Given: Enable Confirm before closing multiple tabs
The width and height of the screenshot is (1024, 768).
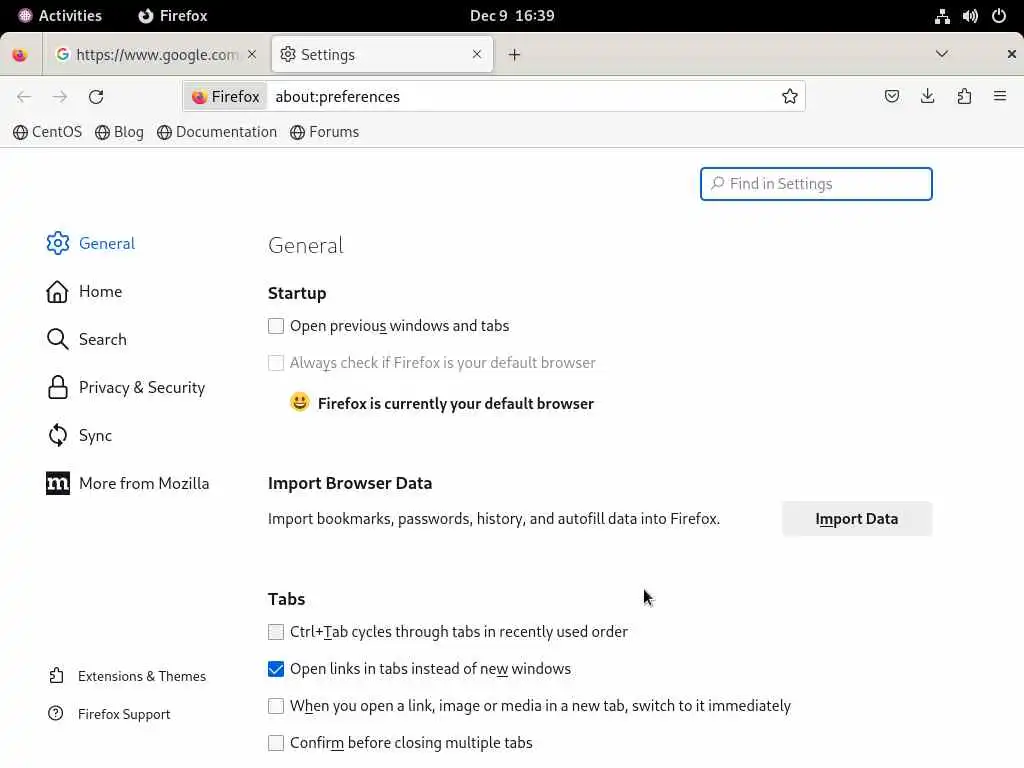Looking at the screenshot, I should pos(276,743).
